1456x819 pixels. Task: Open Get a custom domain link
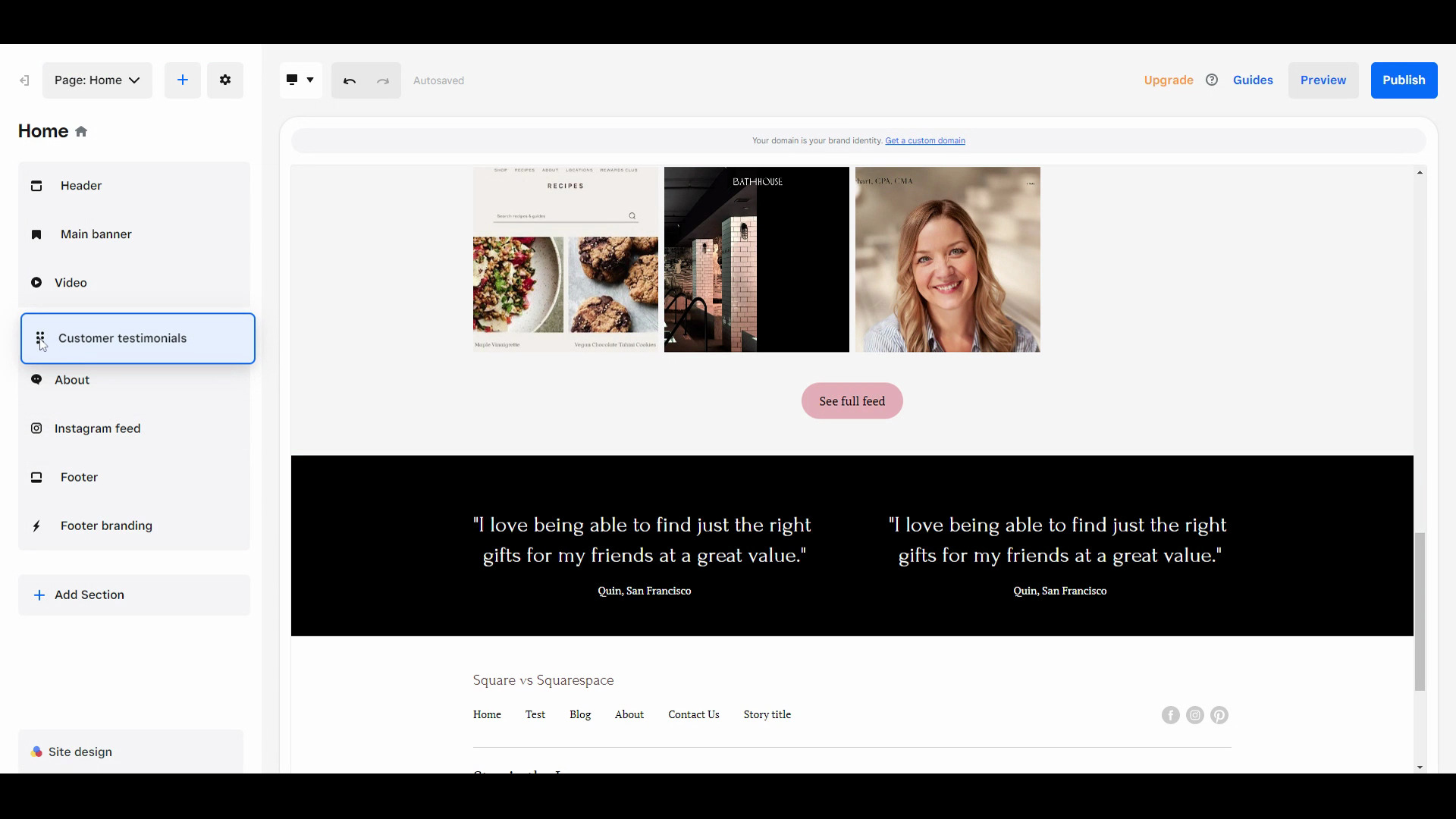[924, 141]
